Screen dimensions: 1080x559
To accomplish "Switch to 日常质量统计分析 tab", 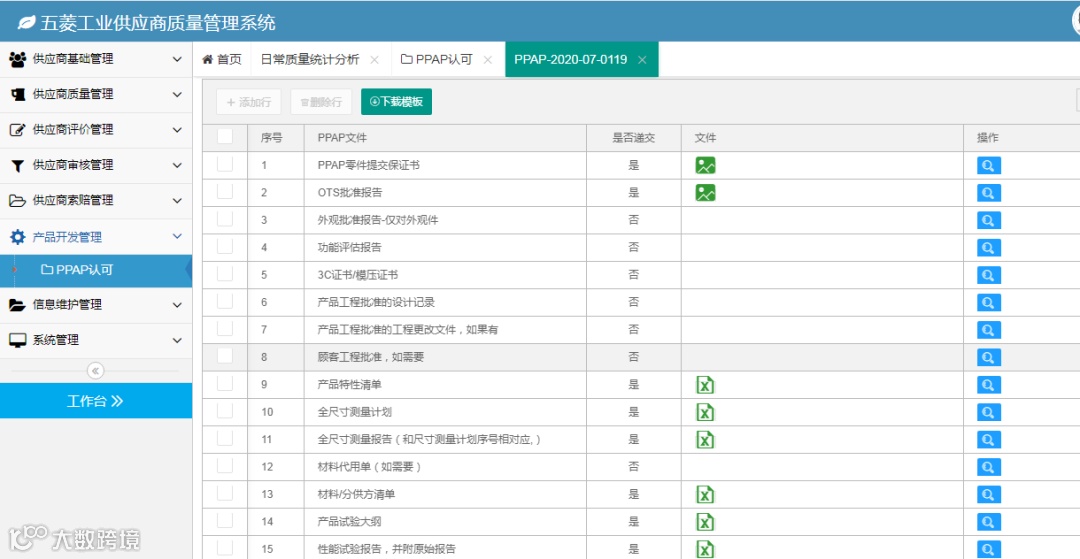I will click(x=310, y=60).
